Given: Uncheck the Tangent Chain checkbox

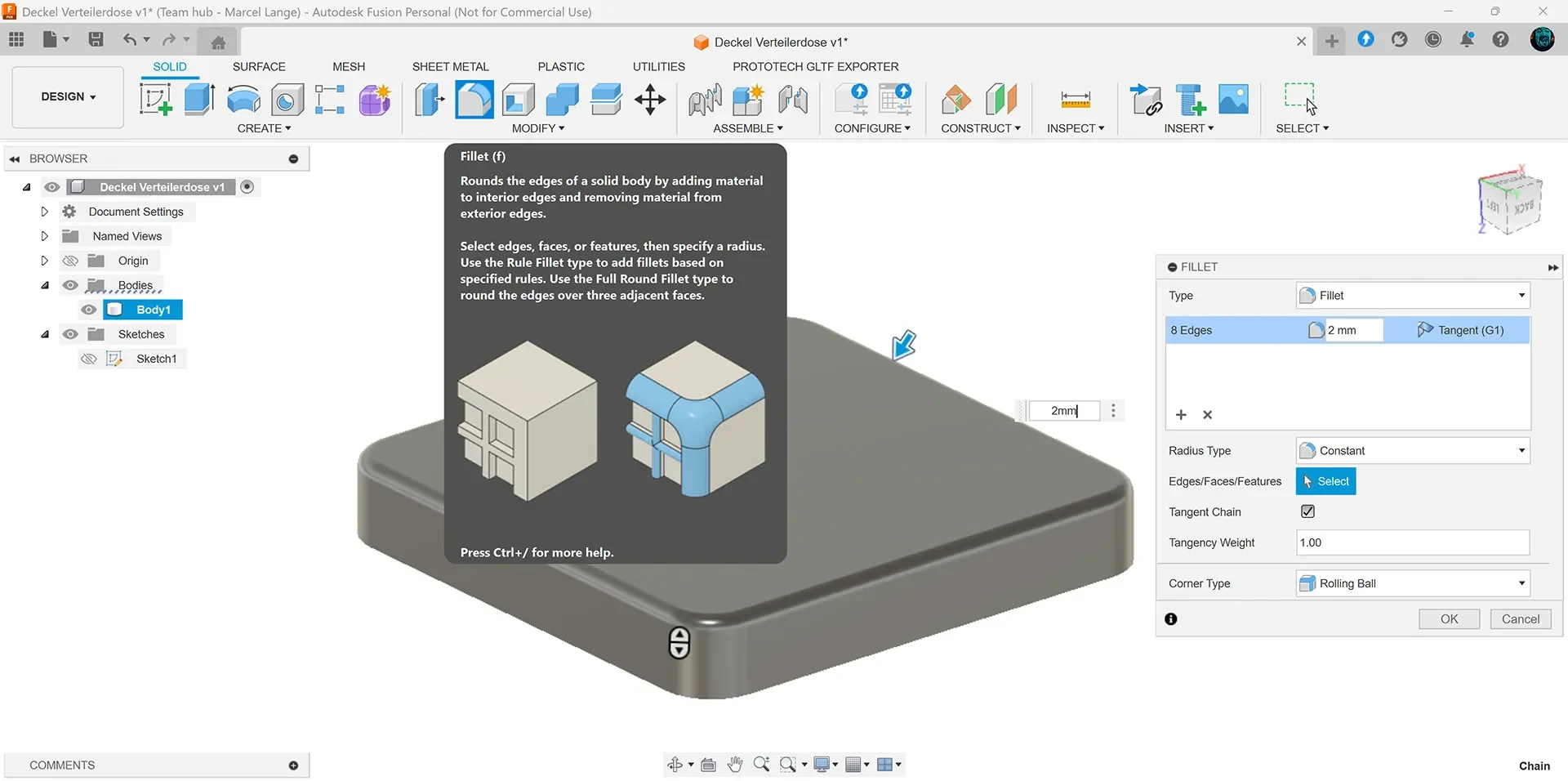Looking at the screenshot, I should [x=1307, y=511].
